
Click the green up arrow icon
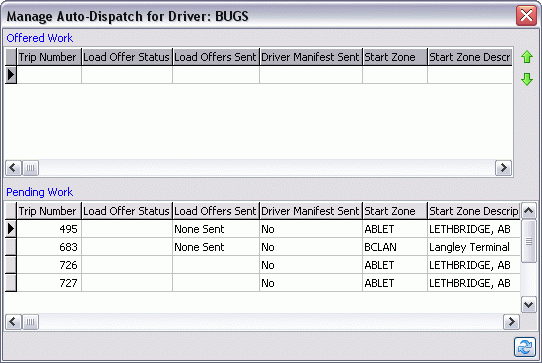(x=527, y=57)
